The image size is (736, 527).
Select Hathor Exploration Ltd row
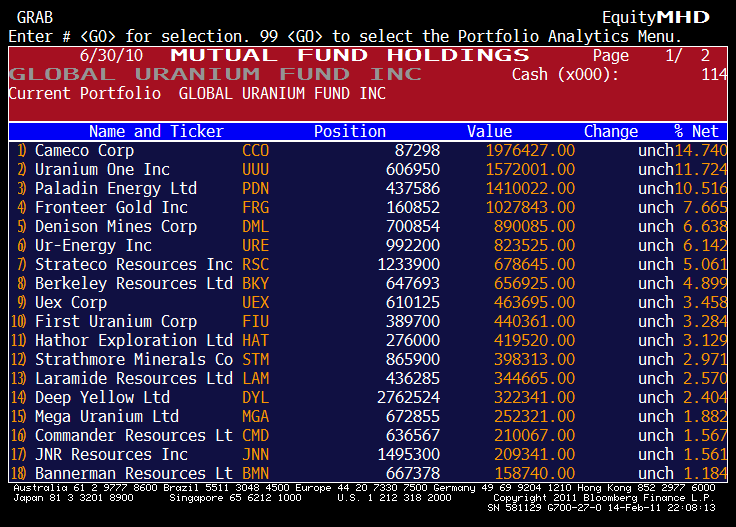(368, 341)
